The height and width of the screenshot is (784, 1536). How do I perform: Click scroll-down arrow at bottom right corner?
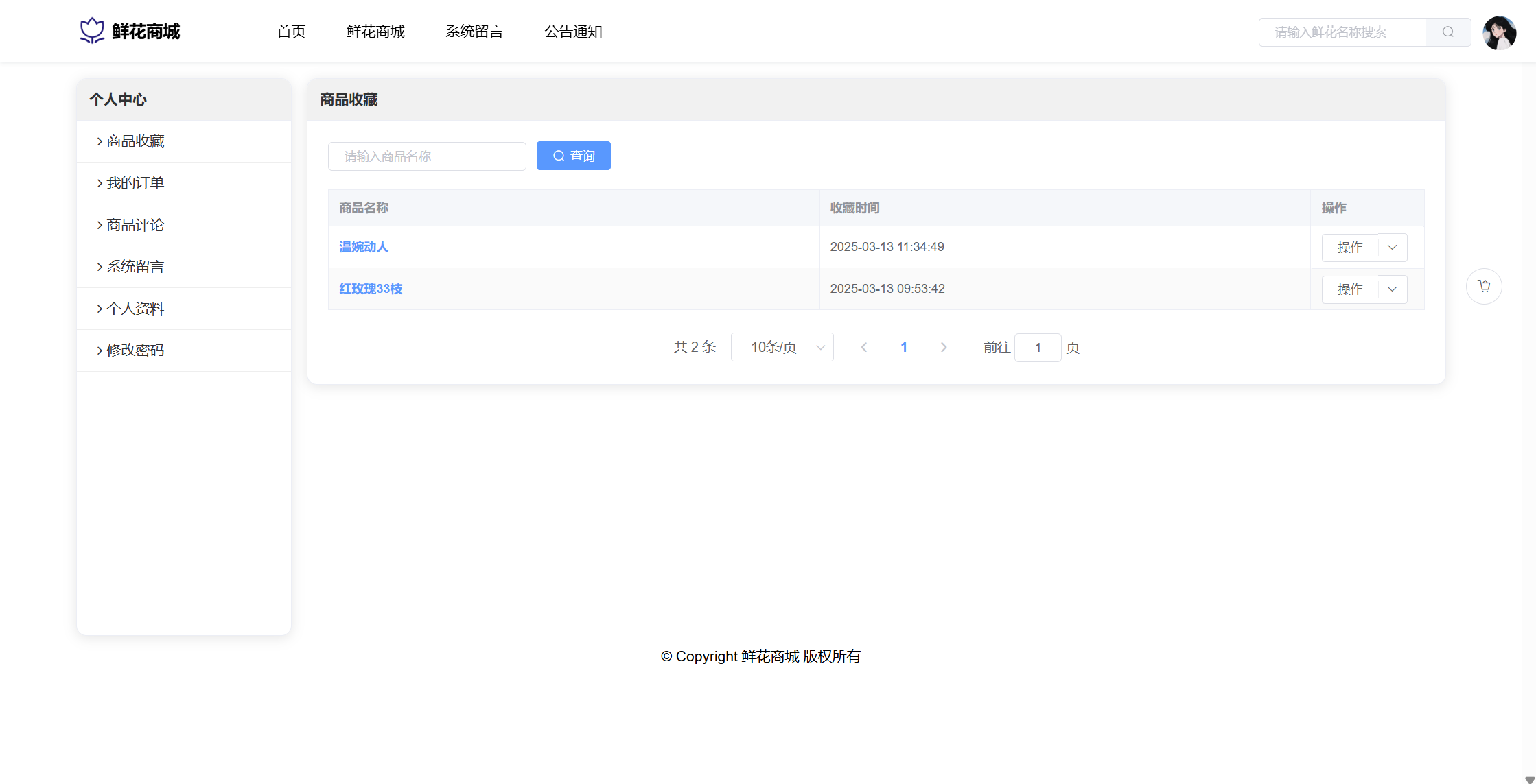click(1529, 779)
